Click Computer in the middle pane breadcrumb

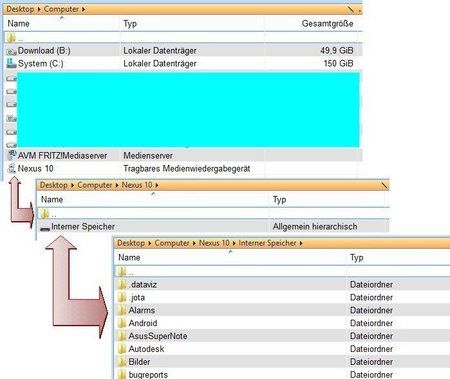pos(95,185)
